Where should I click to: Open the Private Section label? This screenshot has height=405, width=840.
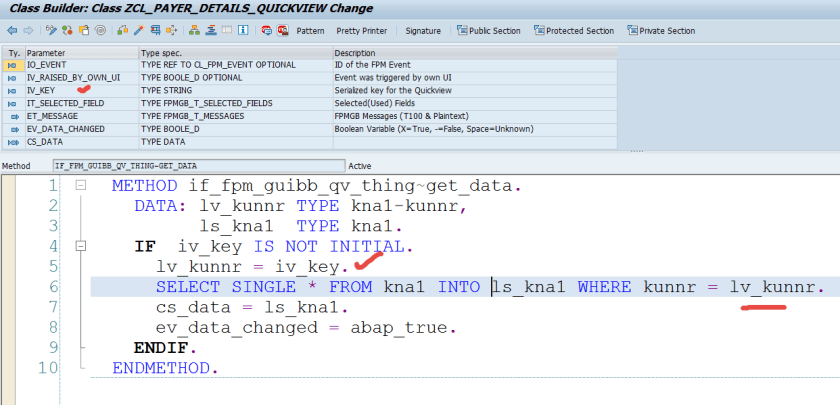[667, 31]
